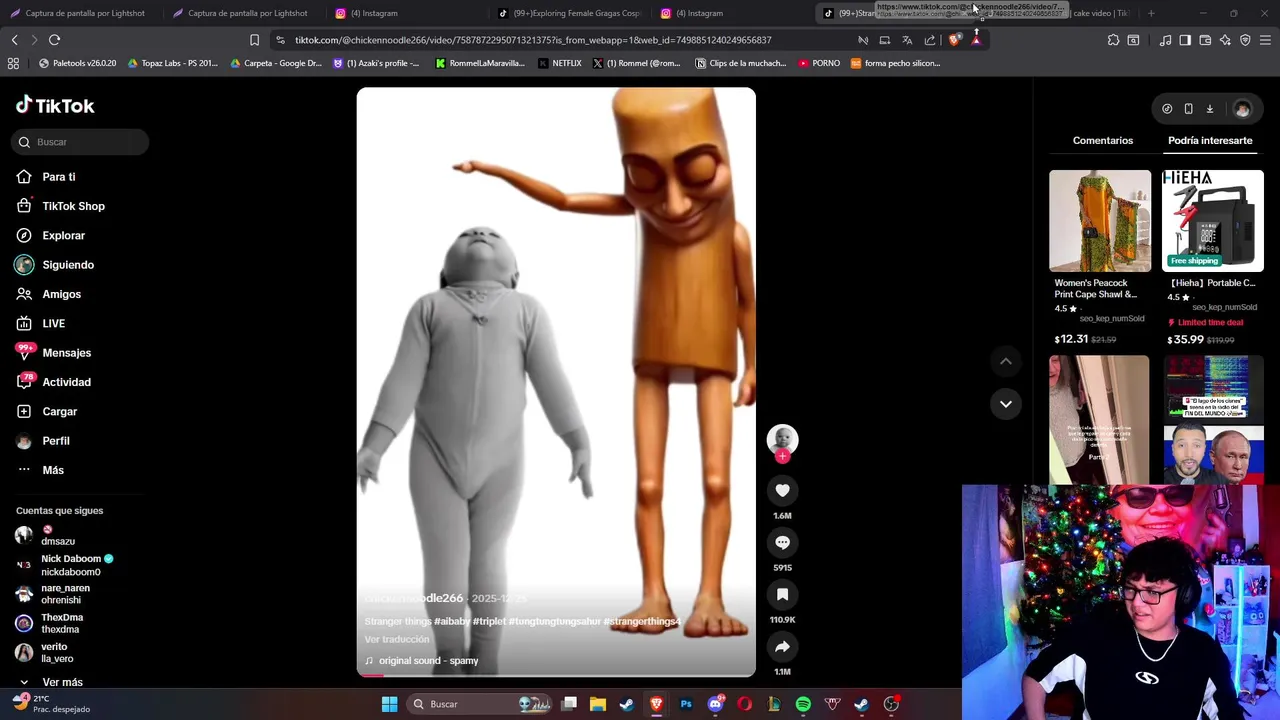Open Spotify from the taskbar
This screenshot has height=720, width=1280.
tap(803, 704)
